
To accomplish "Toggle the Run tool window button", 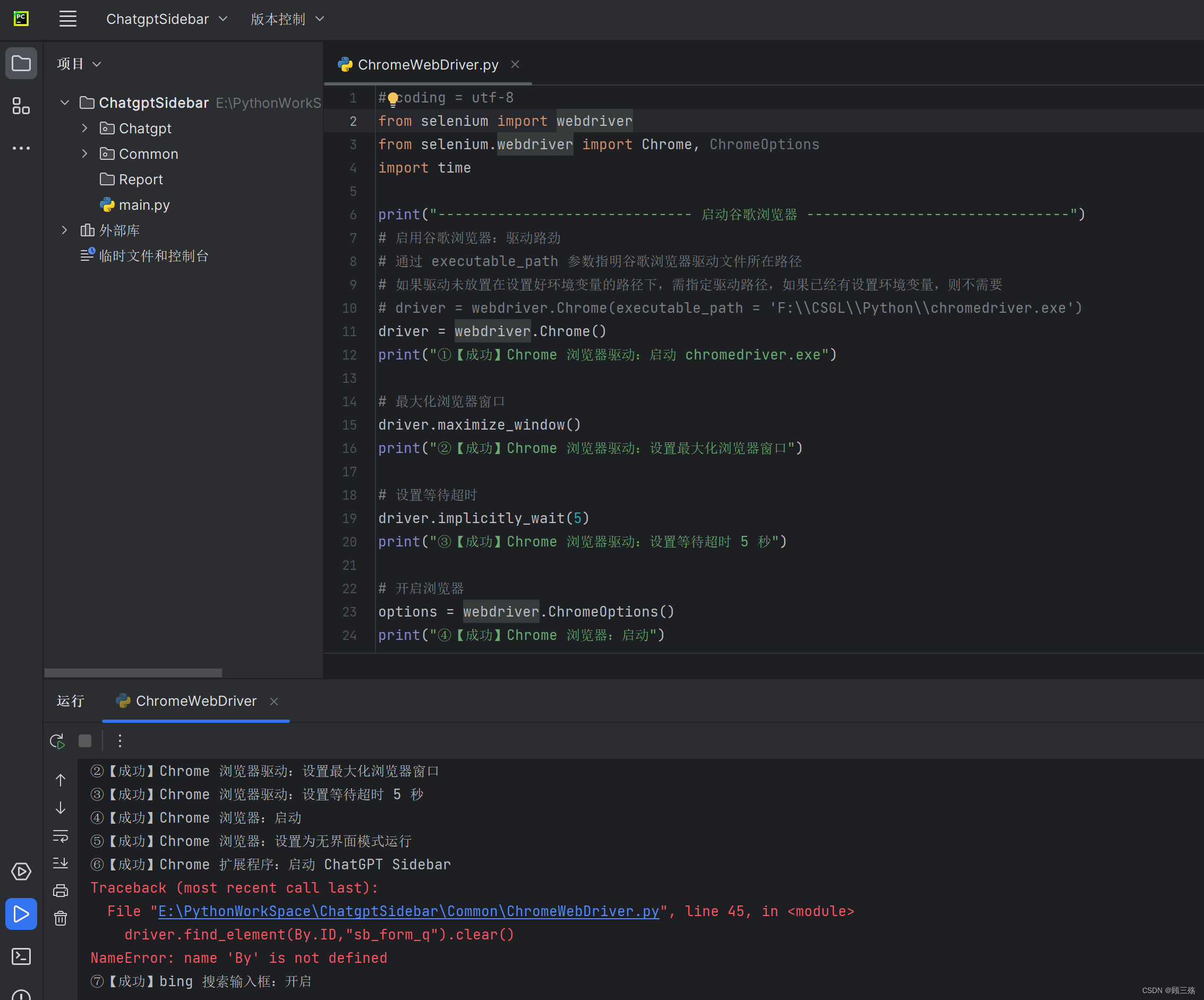I will pyautogui.click(x=21, y=913).
